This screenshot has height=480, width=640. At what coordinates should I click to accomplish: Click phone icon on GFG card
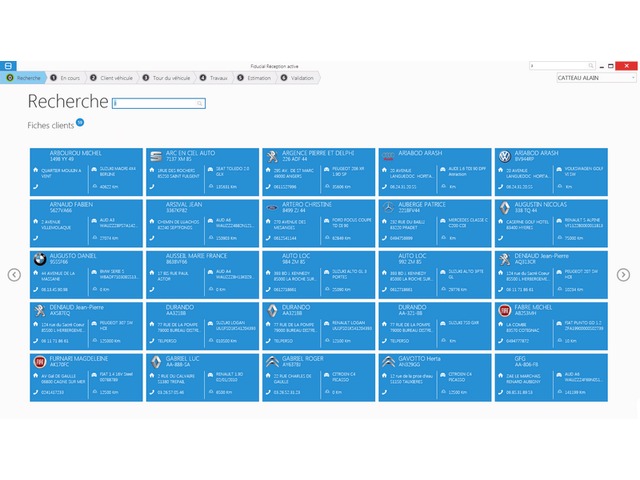click(x=500, y=392)
